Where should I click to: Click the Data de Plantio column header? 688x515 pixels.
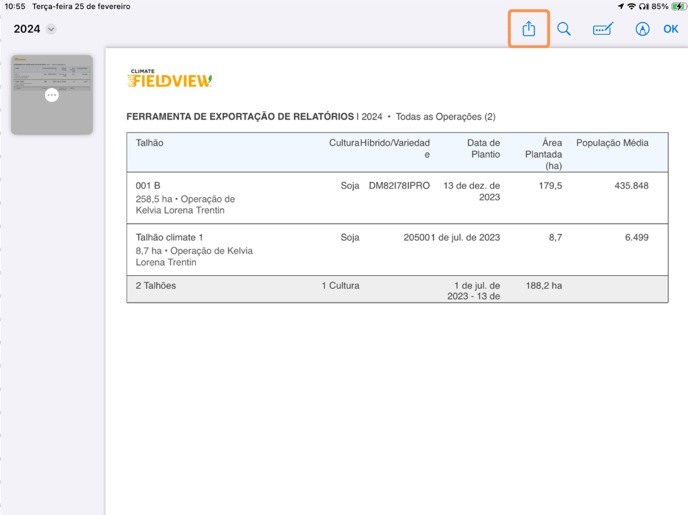tap(483, 148)
